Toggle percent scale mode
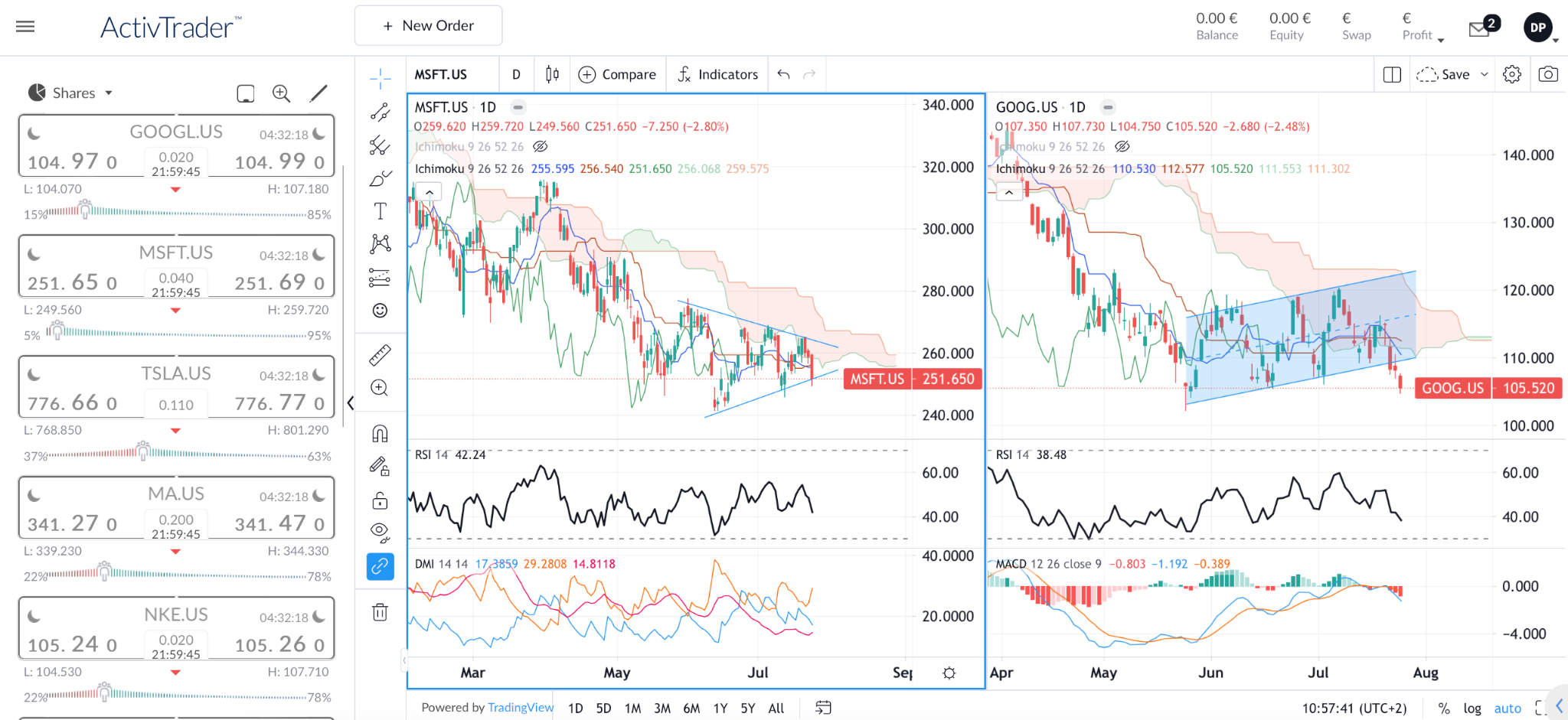Image resolution: width=1568 pixels, height=720 pixels. point(1444,709)
